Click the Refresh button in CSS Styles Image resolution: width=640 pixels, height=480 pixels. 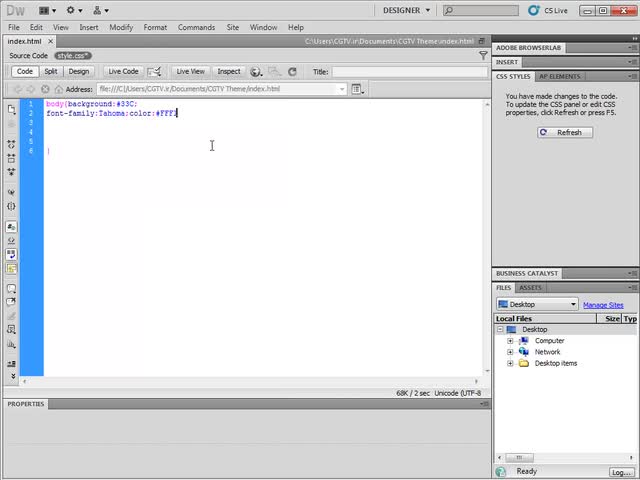(565, 132)
